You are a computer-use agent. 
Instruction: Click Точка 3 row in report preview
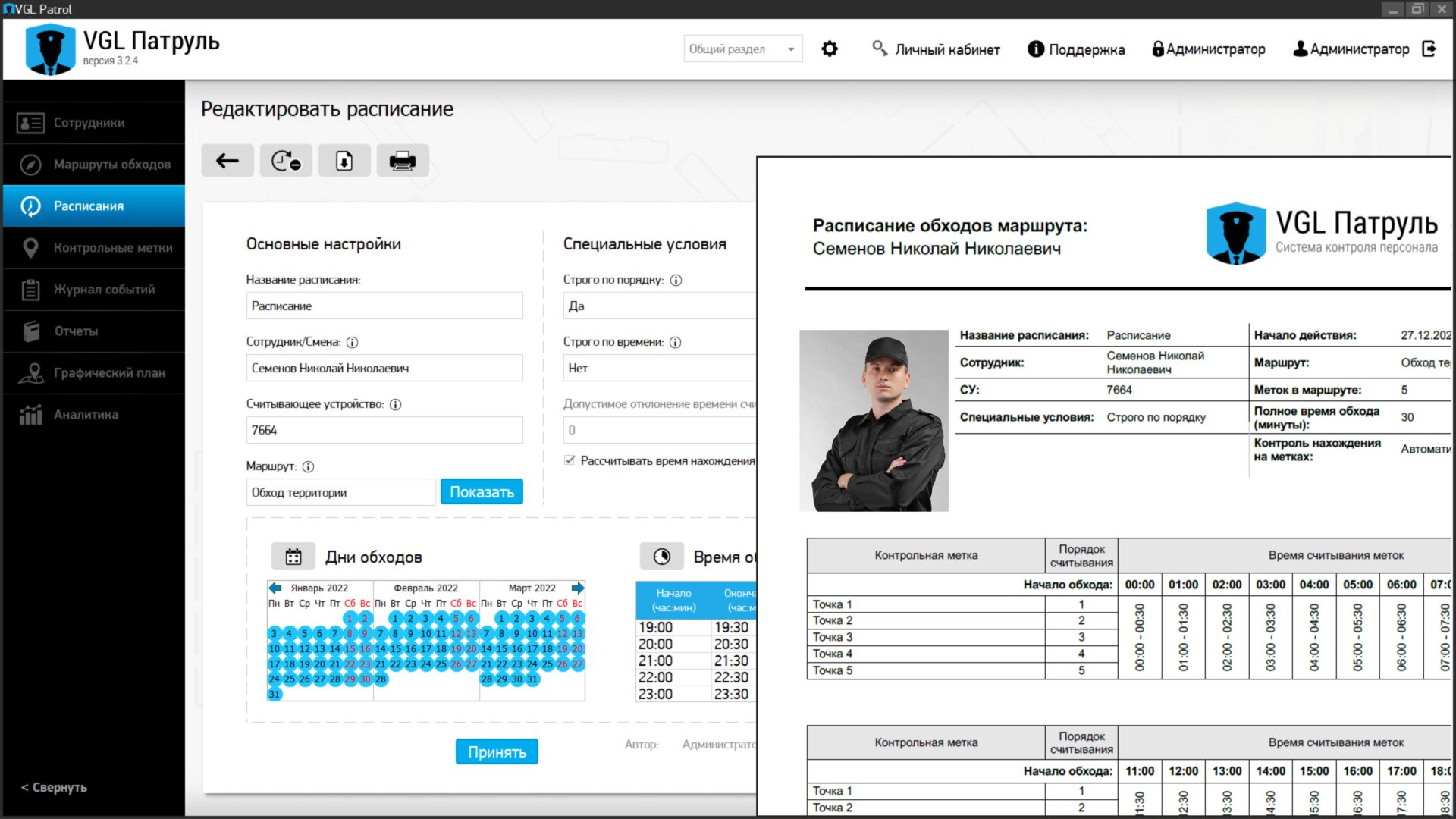[x=962, y=637]
